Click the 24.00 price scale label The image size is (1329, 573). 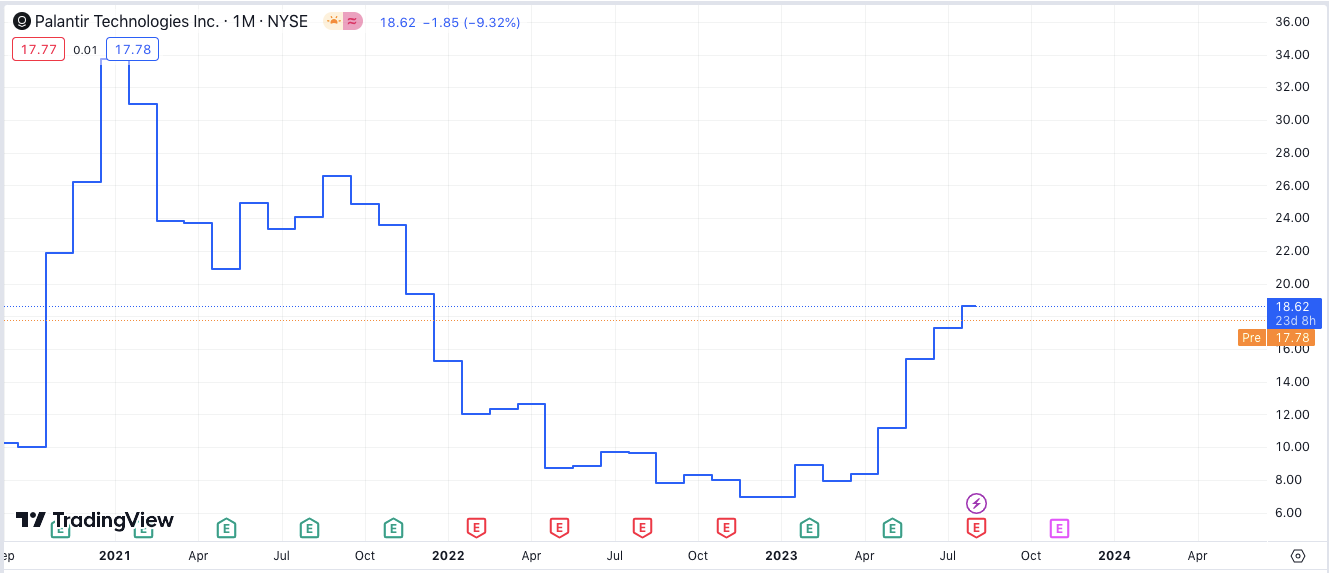pos(1293,217)
